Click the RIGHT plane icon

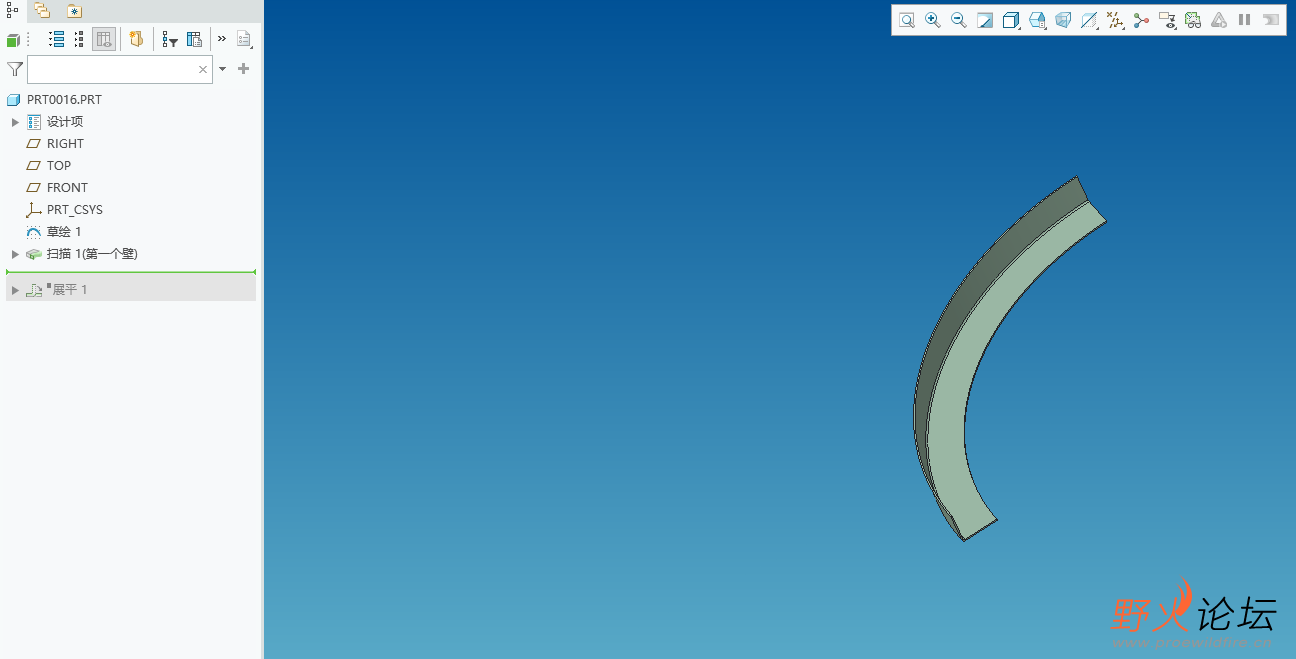tap(33, 144)
